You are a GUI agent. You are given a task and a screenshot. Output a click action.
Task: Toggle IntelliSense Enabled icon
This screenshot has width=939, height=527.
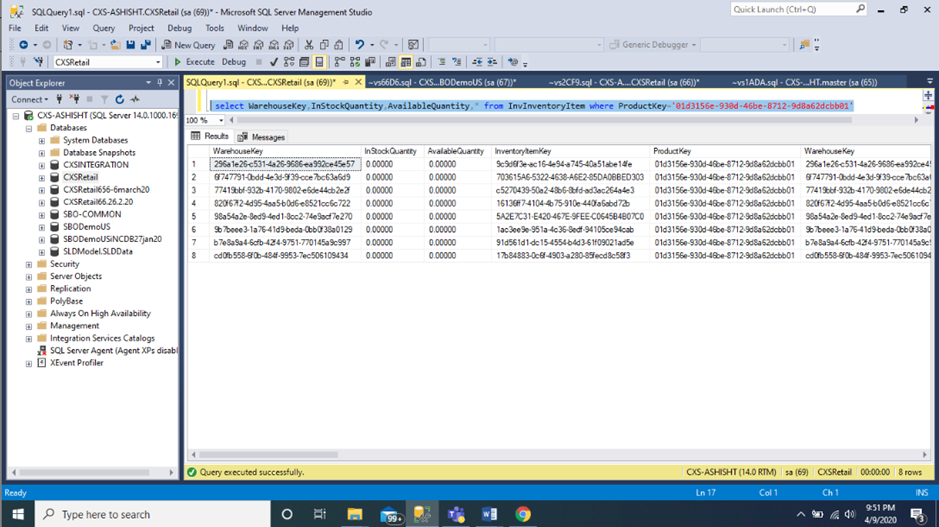click(319, 62)
